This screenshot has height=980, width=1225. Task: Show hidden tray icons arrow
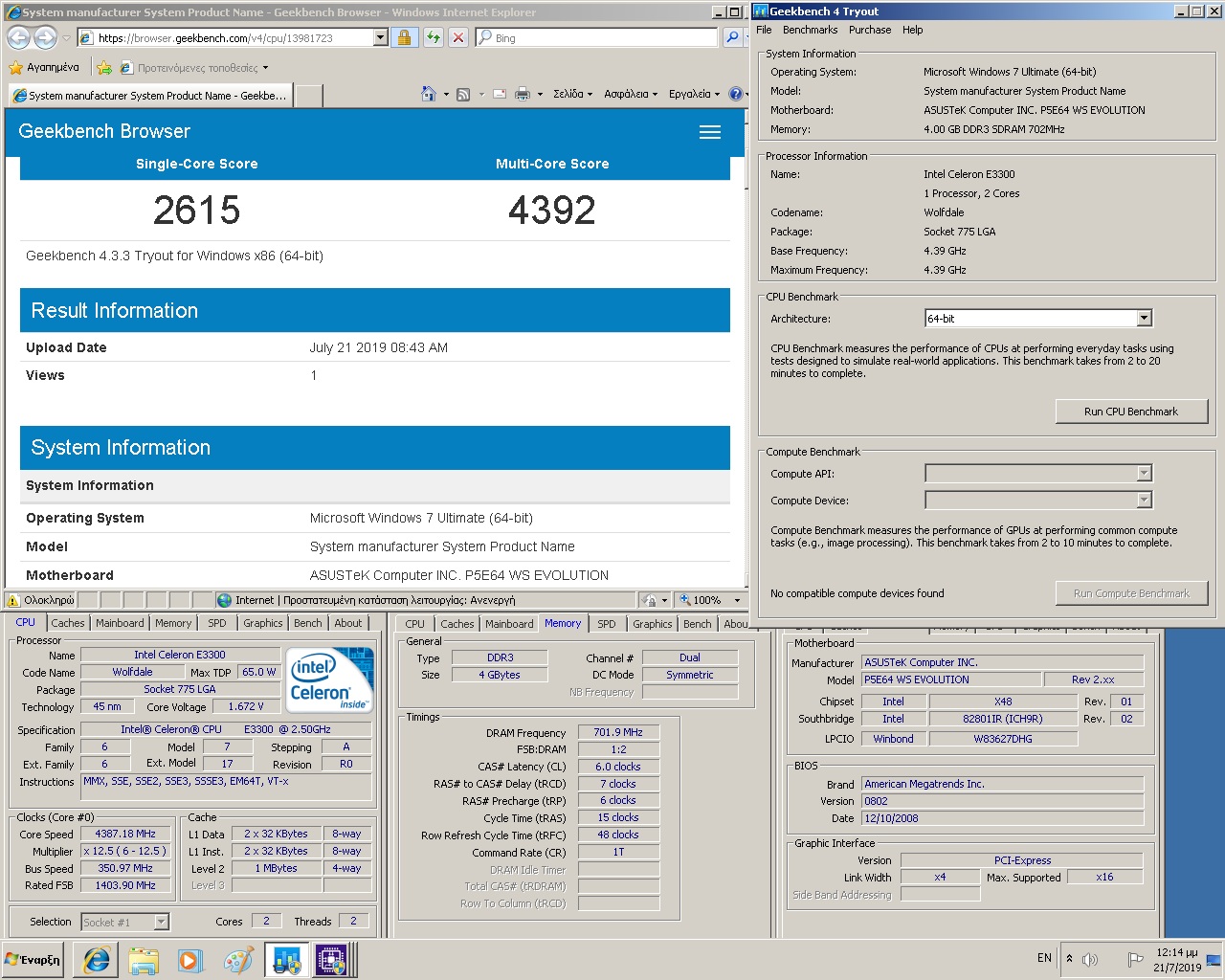pos(1069,958)
